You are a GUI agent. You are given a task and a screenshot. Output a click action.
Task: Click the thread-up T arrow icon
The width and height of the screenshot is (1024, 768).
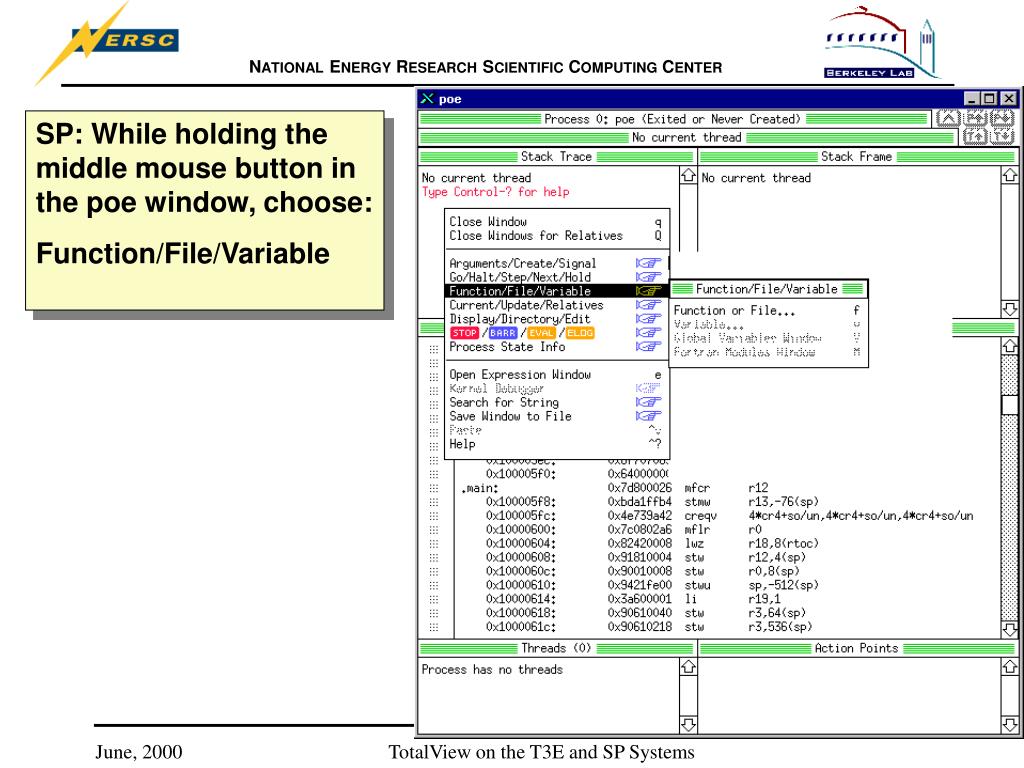click(975, 136)
